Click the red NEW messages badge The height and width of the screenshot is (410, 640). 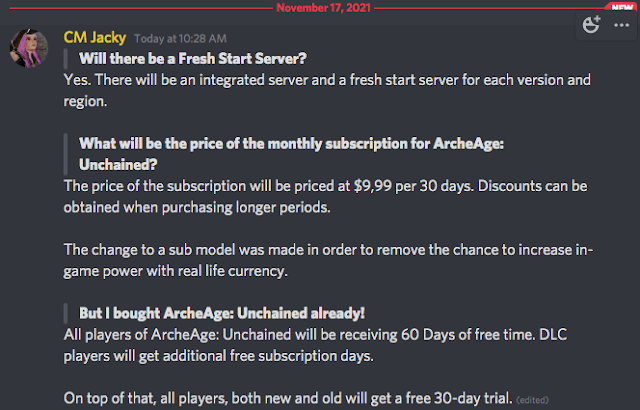click(620, 5)
